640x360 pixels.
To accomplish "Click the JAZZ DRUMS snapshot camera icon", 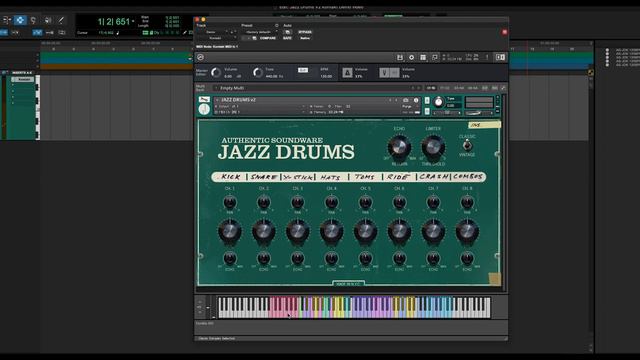I will (x=406, y=100).
